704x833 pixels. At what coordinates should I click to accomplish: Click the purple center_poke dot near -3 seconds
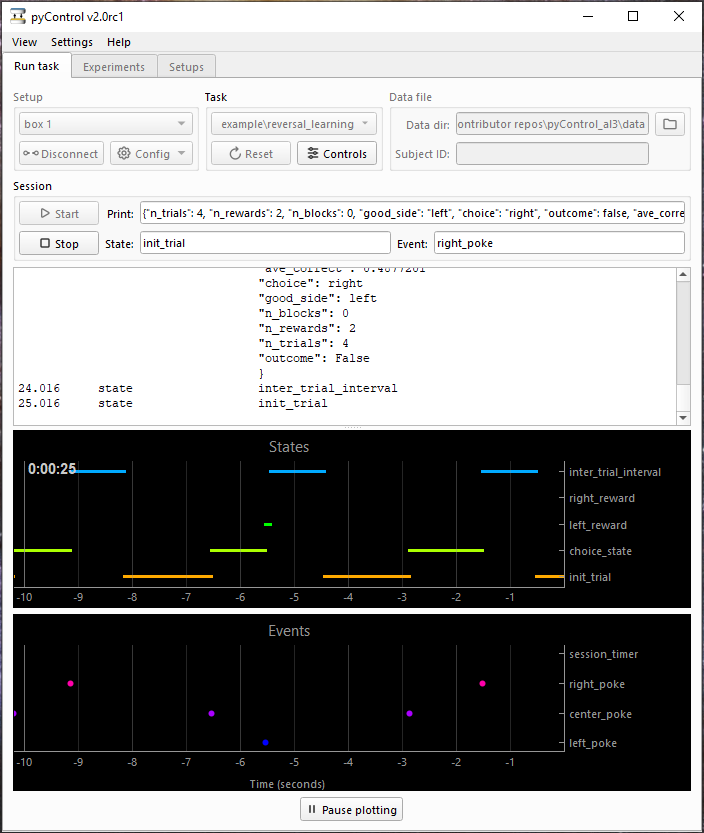409,713
